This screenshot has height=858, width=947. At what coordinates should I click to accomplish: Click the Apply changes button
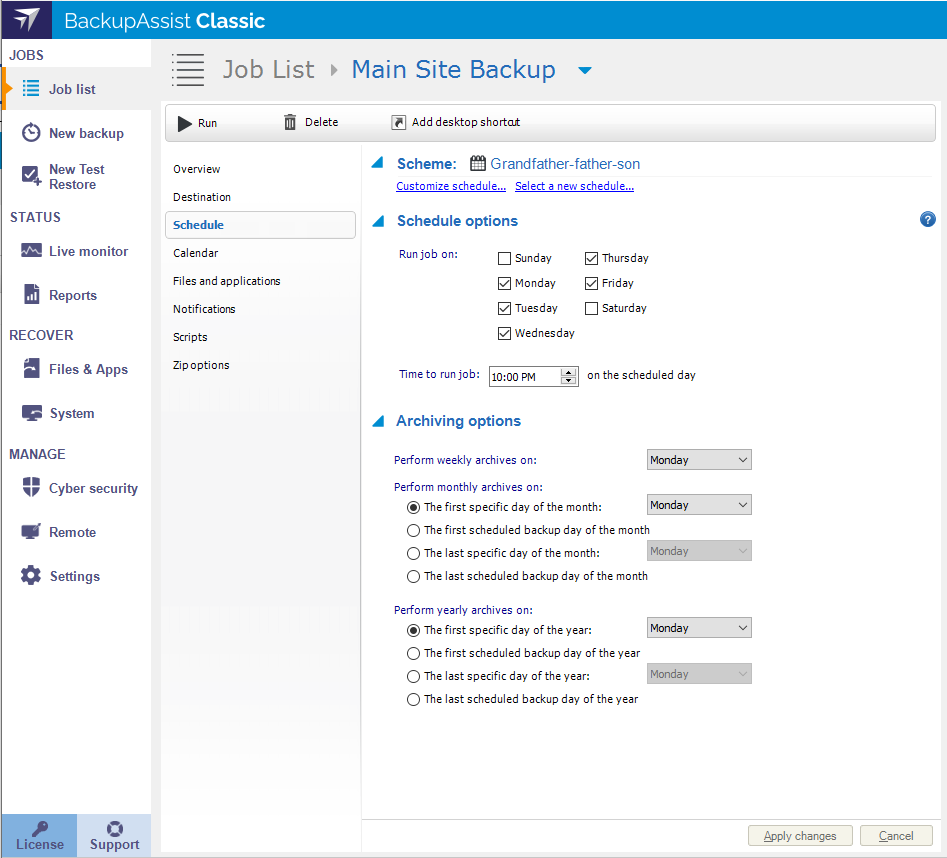[799, 836]
